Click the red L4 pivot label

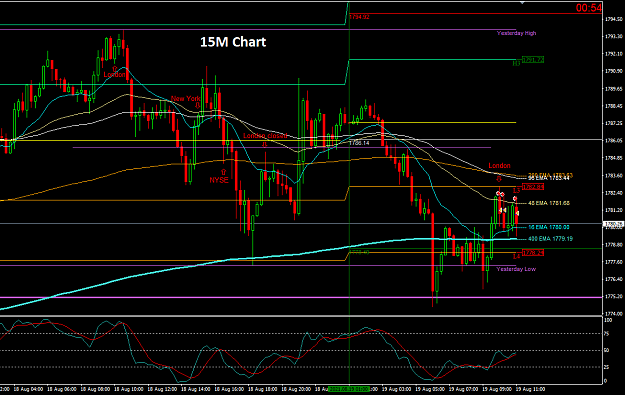(x=516, y=256)
